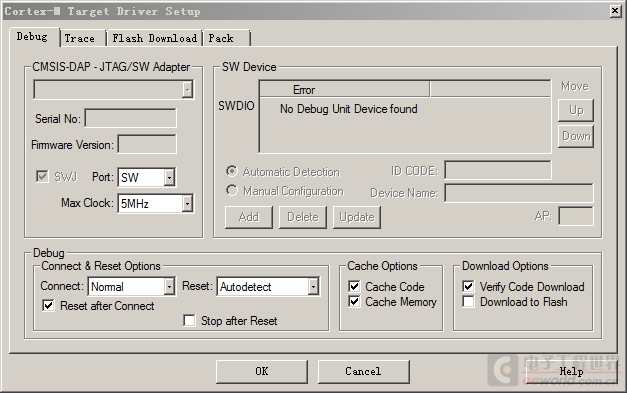Open the Reset Autodetect dropdown
The height and width of the screenshot is (393, 627).
click(x=268, y=286)
